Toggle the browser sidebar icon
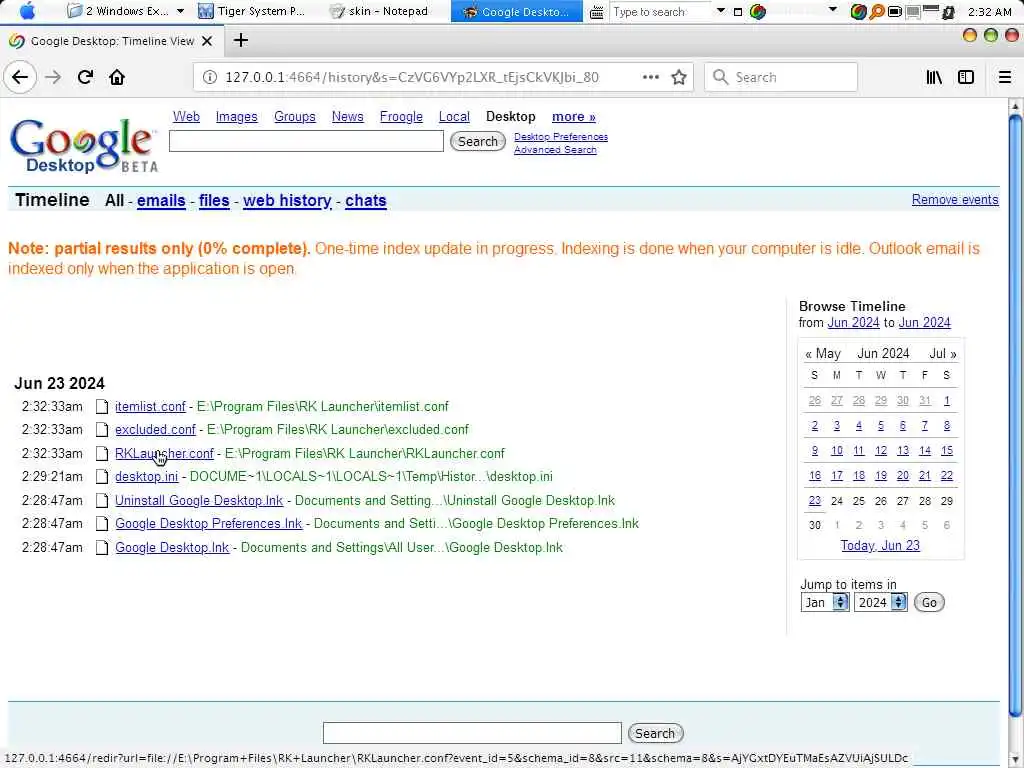 pyautogui.click(x=966, y=77)
